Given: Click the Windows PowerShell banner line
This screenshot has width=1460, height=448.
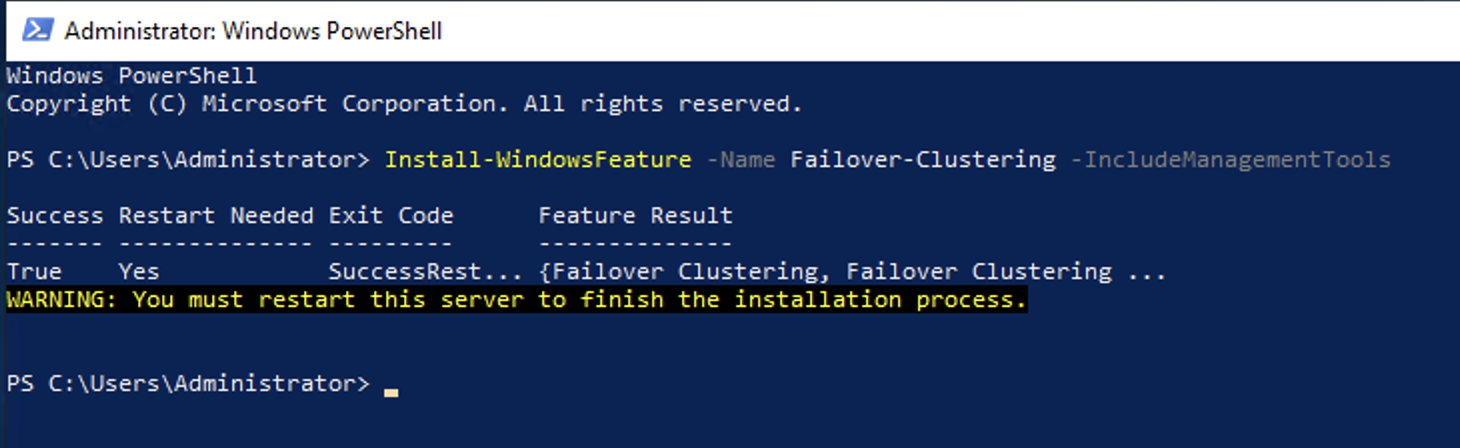Looking at the screenshot, I should 131,76.
